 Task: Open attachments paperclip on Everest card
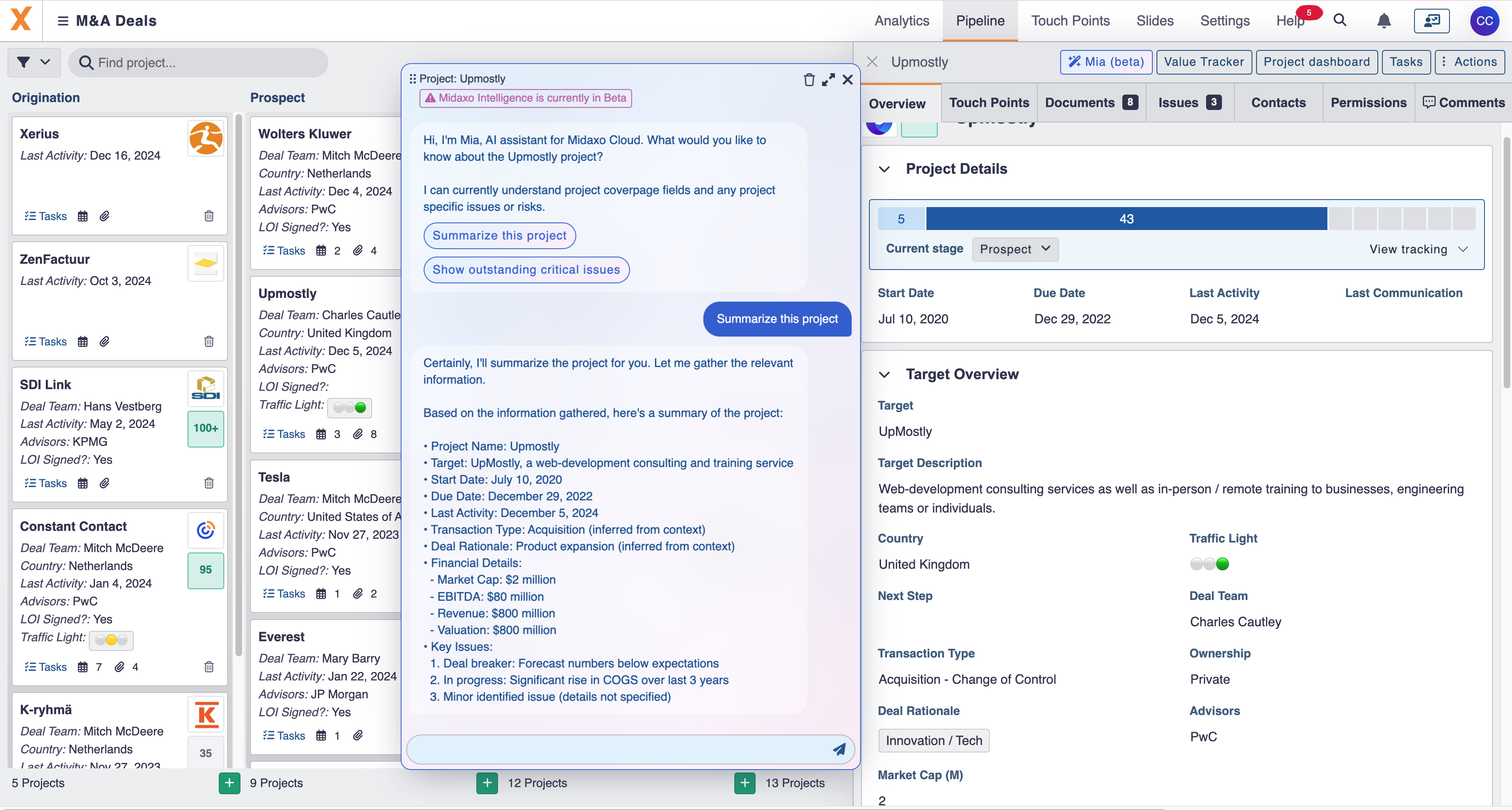358,735
